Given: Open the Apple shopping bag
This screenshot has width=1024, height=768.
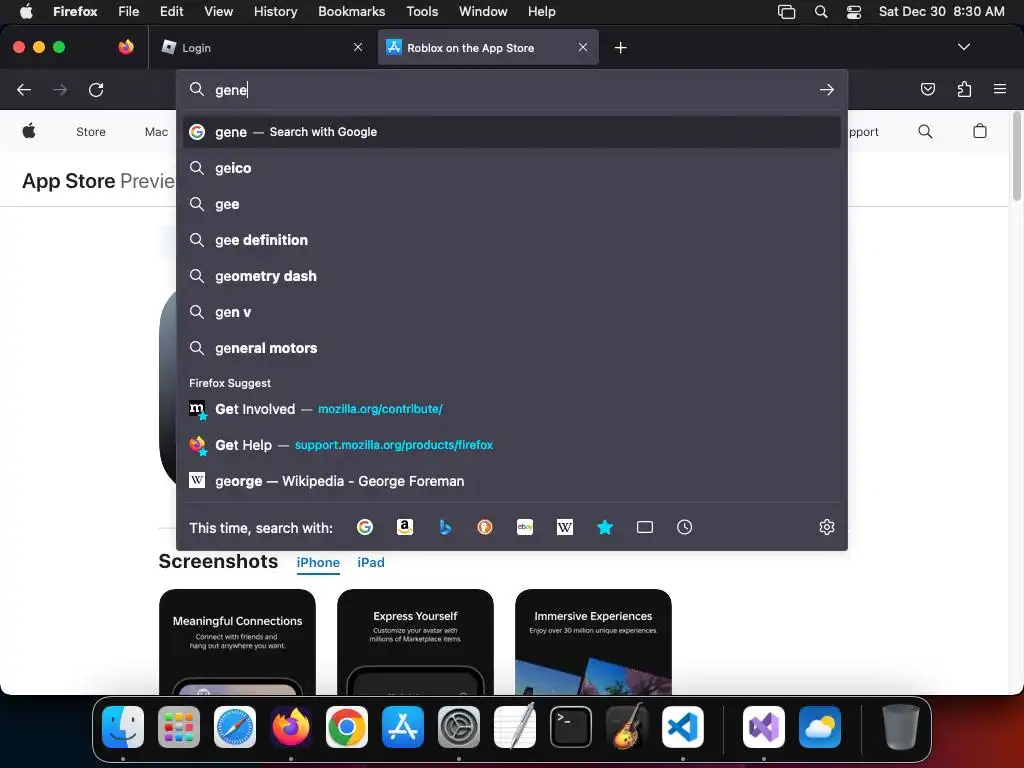Looking at the screenshot, I should (980, 131).
